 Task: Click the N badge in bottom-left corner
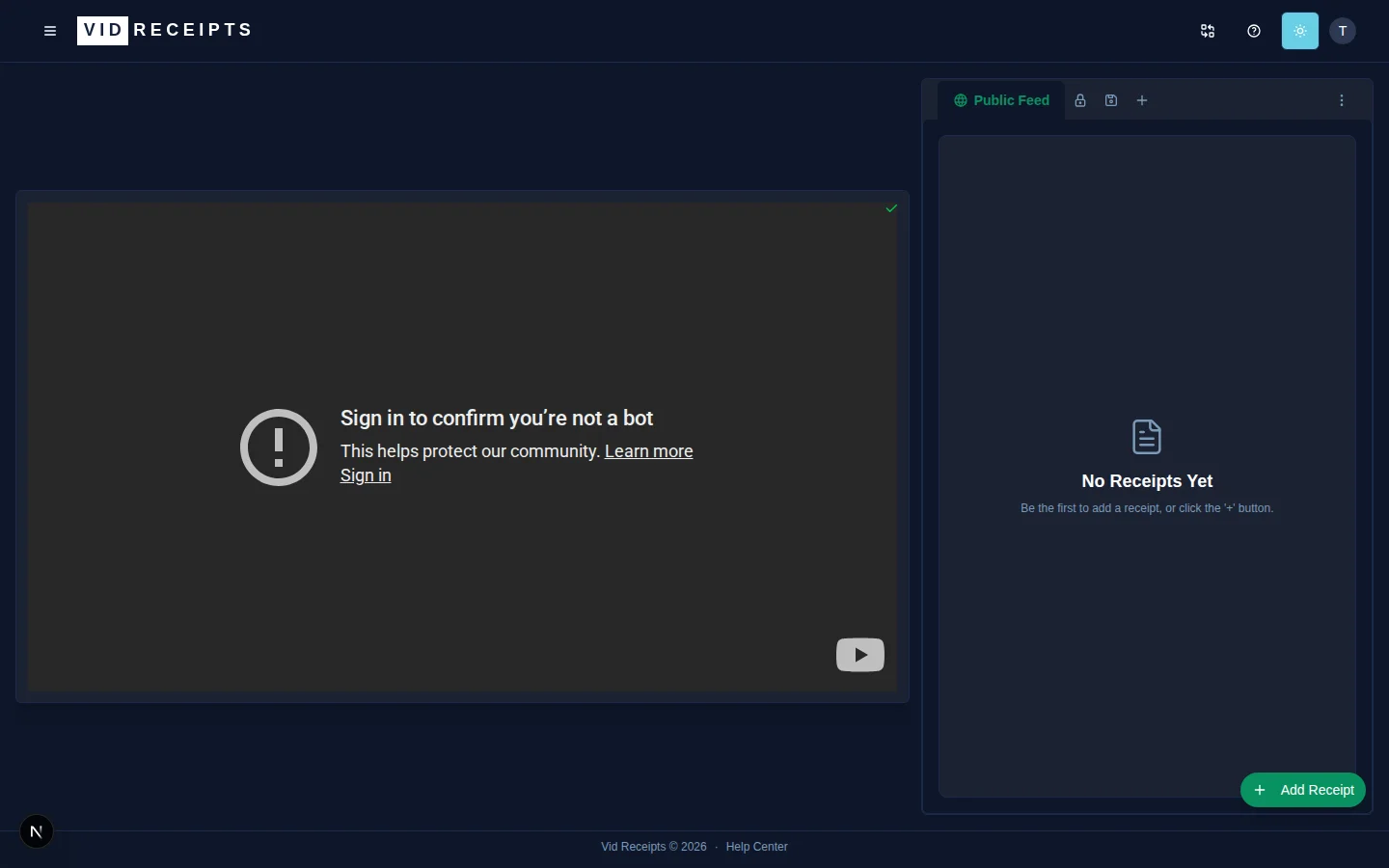(x=37, y=831)
